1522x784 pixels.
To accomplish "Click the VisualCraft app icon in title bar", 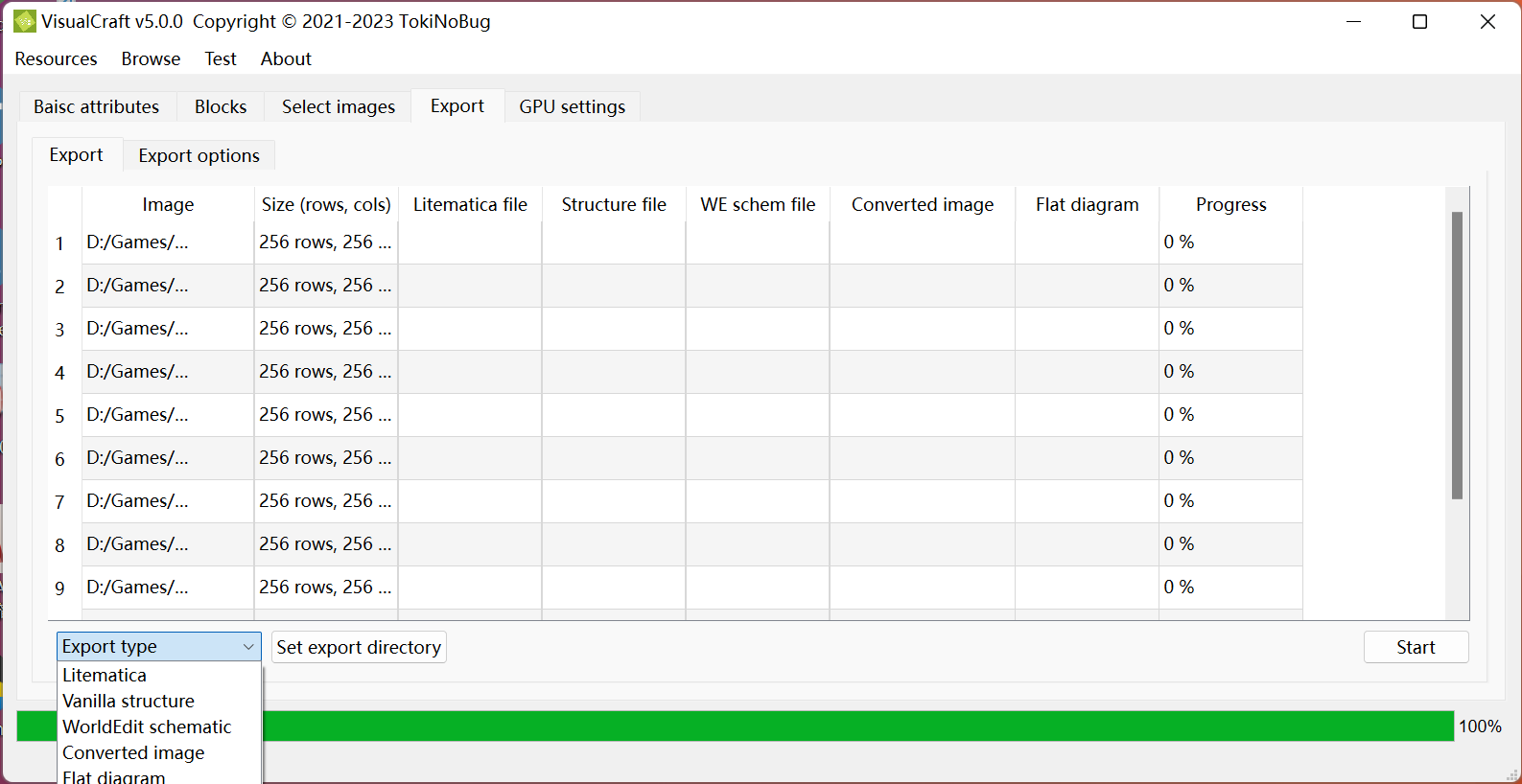I will coord(24,21).
